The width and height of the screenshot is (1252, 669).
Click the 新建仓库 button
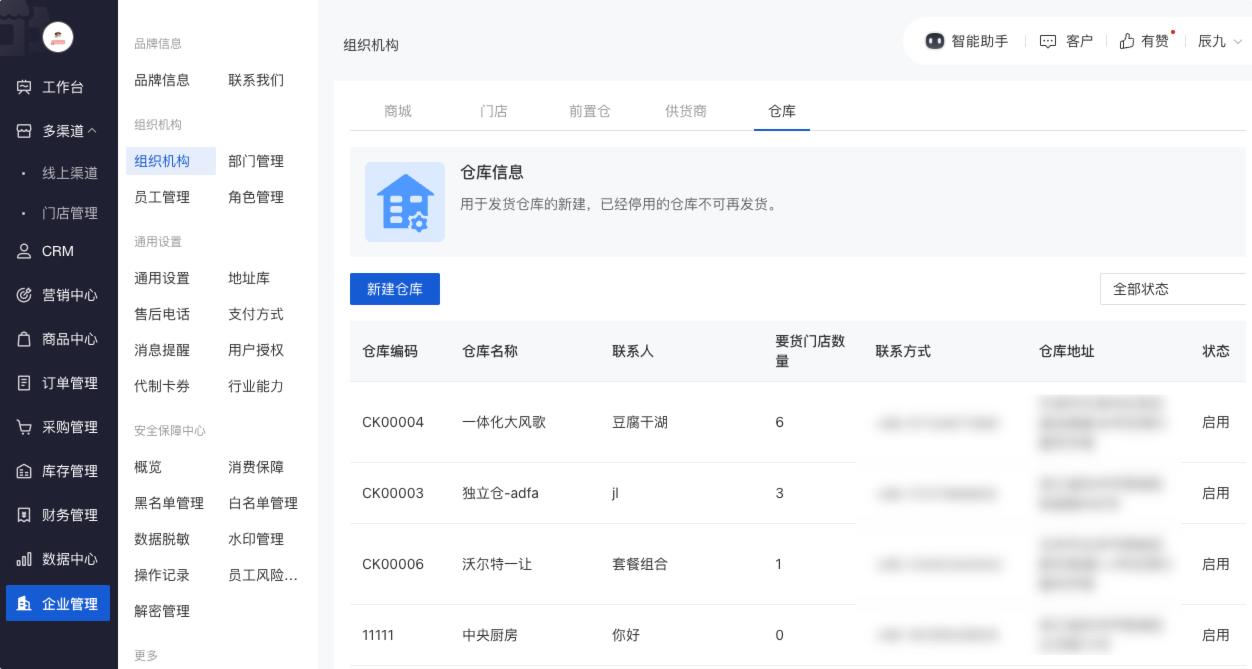point(394,289)
